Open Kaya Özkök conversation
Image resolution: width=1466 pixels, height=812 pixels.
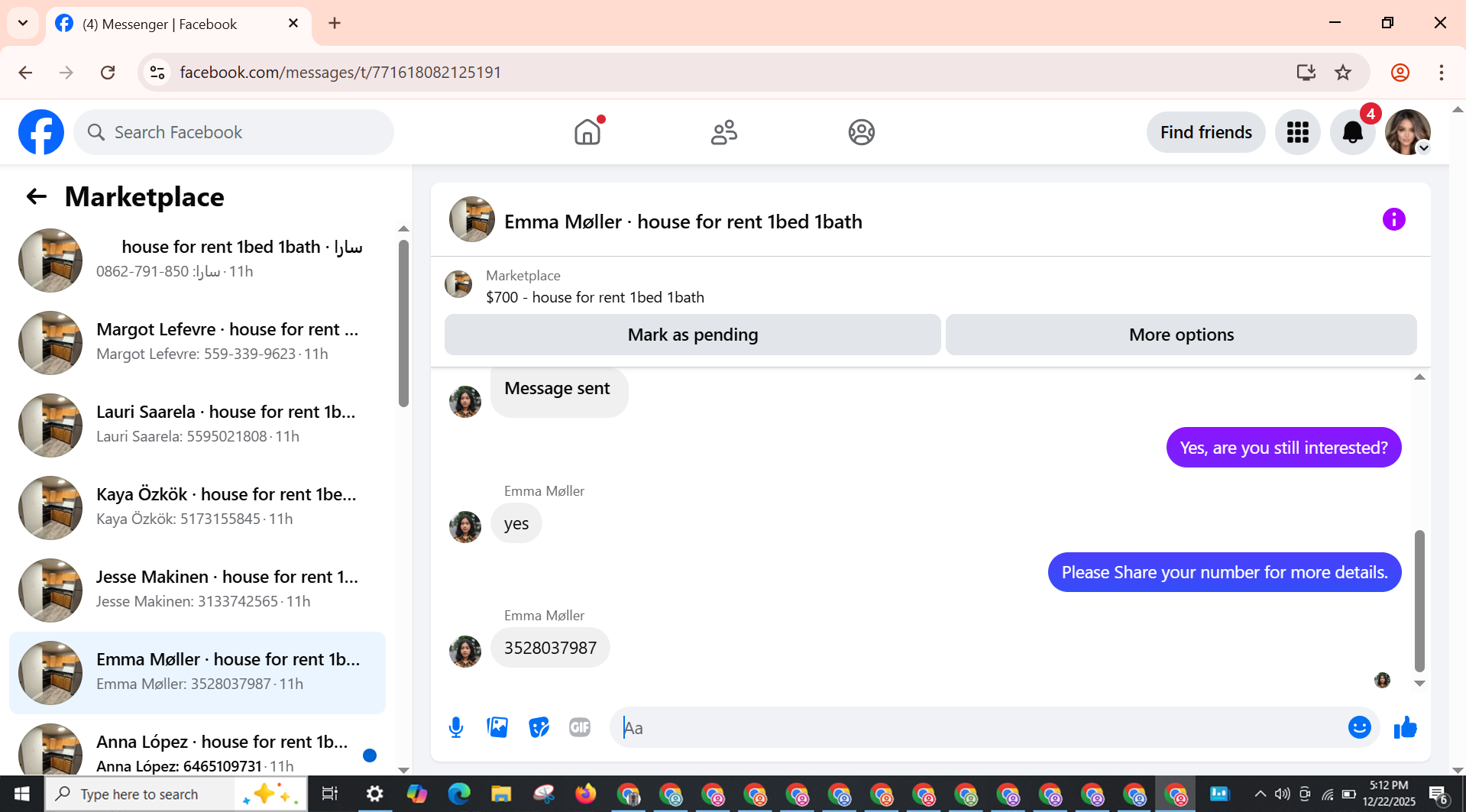pyautogui.click(x=197, y=507)
